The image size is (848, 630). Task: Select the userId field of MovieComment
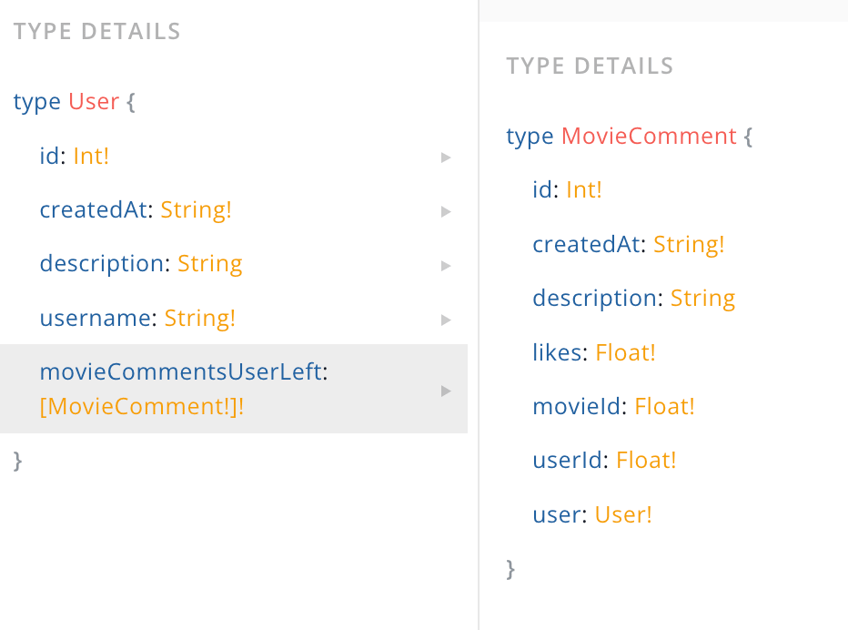pos(560,460)
